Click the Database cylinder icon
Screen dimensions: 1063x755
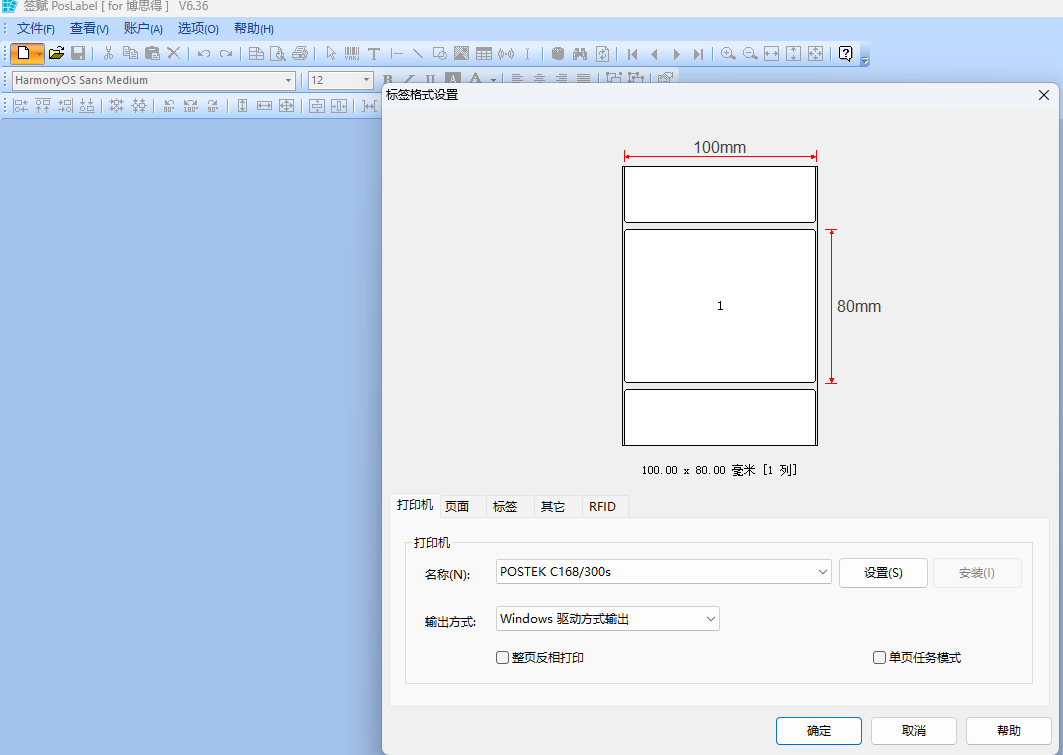tap(558, 54)
